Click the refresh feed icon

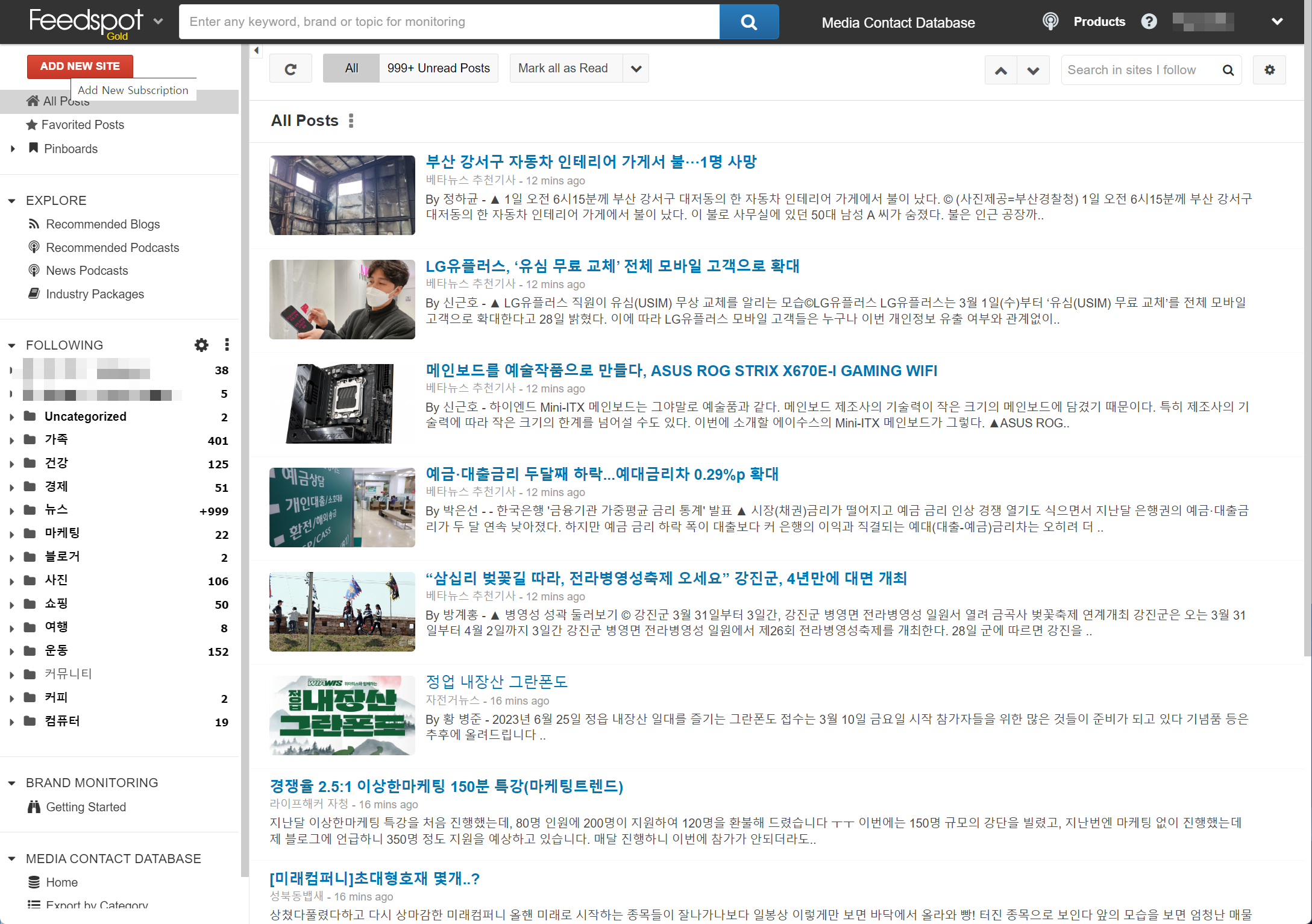point(290,69)
